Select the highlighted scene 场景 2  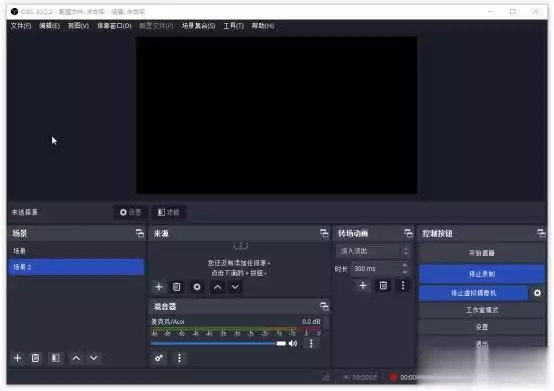click(76, 267)
